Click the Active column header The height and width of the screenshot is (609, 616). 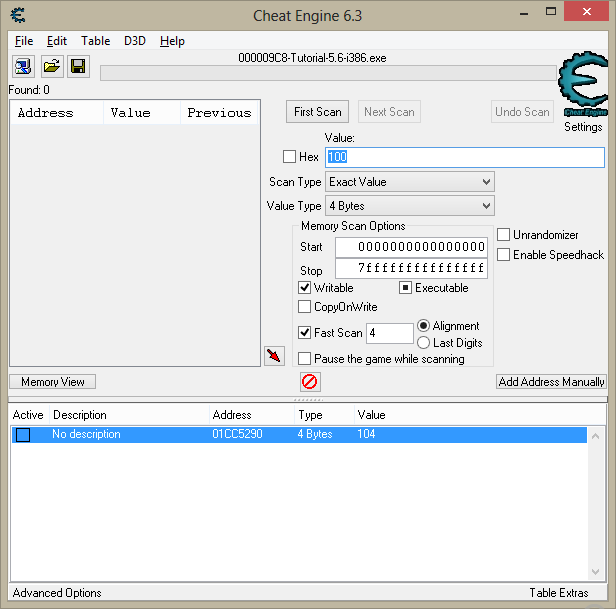tap(29, 415)
